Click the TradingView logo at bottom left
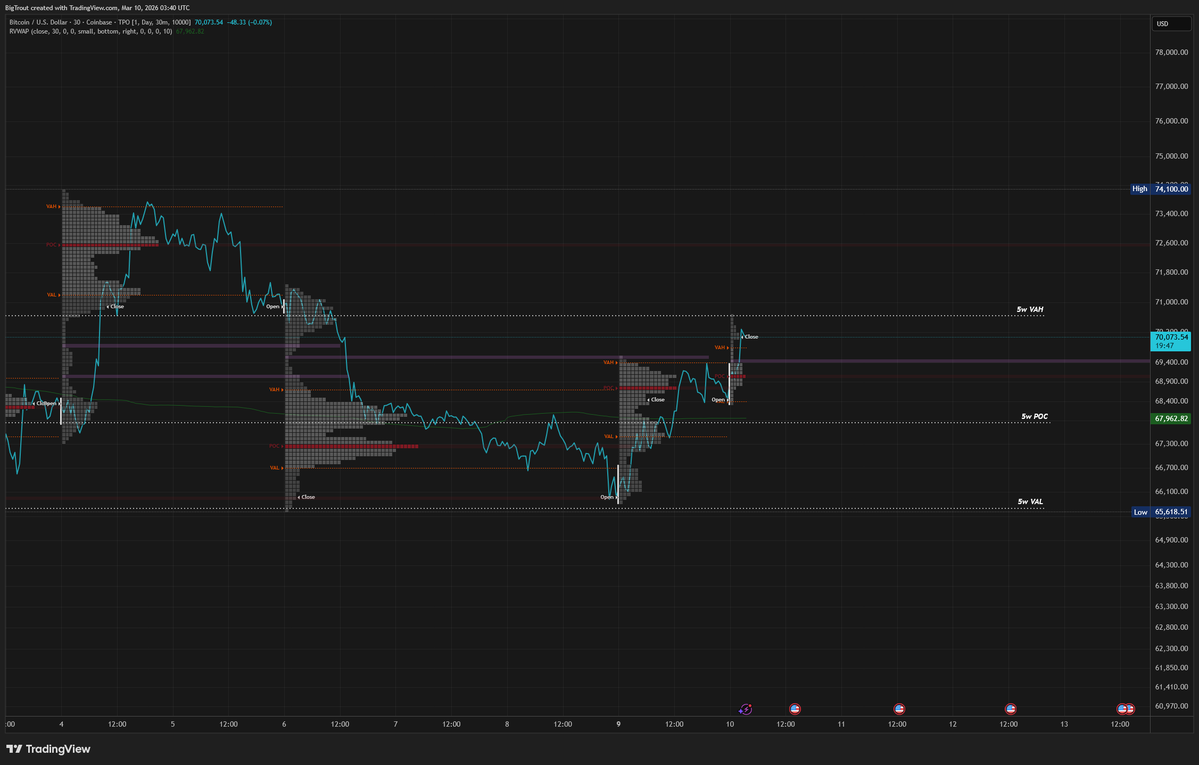Image resolution: width=1199 pixels, height=765 pixels. point(48,749)
